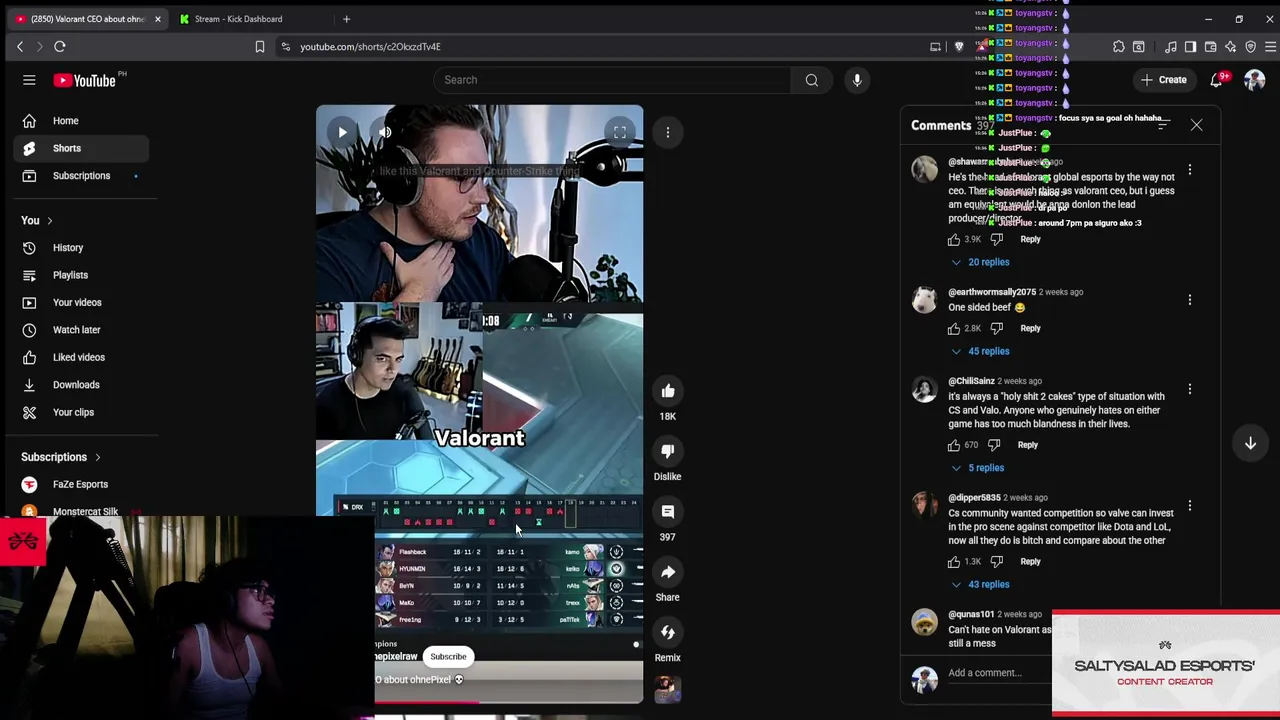The image size is (1280, 720).
Task: Open the account avatar menu
Action: (1254, 80)
